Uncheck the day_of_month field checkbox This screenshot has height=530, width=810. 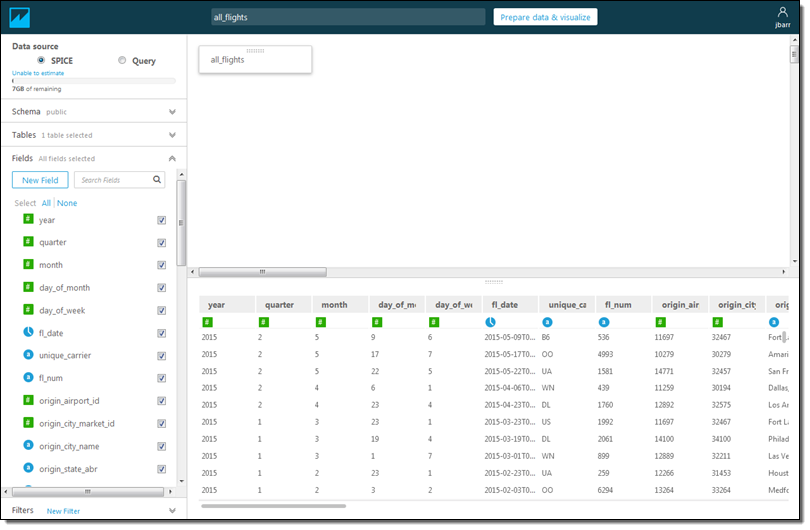pyautogui.click(x=162, y=288)
